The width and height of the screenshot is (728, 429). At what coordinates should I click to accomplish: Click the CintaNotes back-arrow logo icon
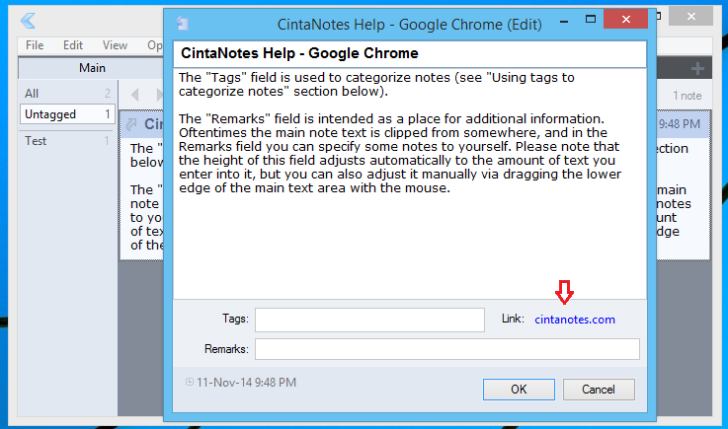click(x=28, y=20)
